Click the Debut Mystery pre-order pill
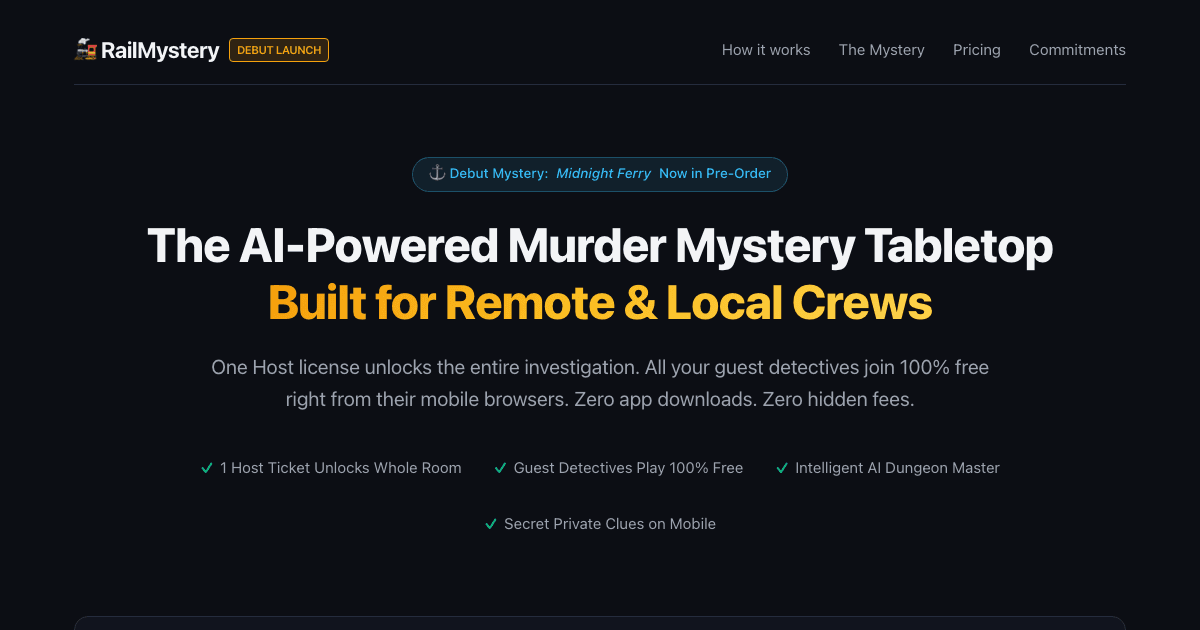The height and width of the screenshot is (630, 1200). tap(600, 174)
